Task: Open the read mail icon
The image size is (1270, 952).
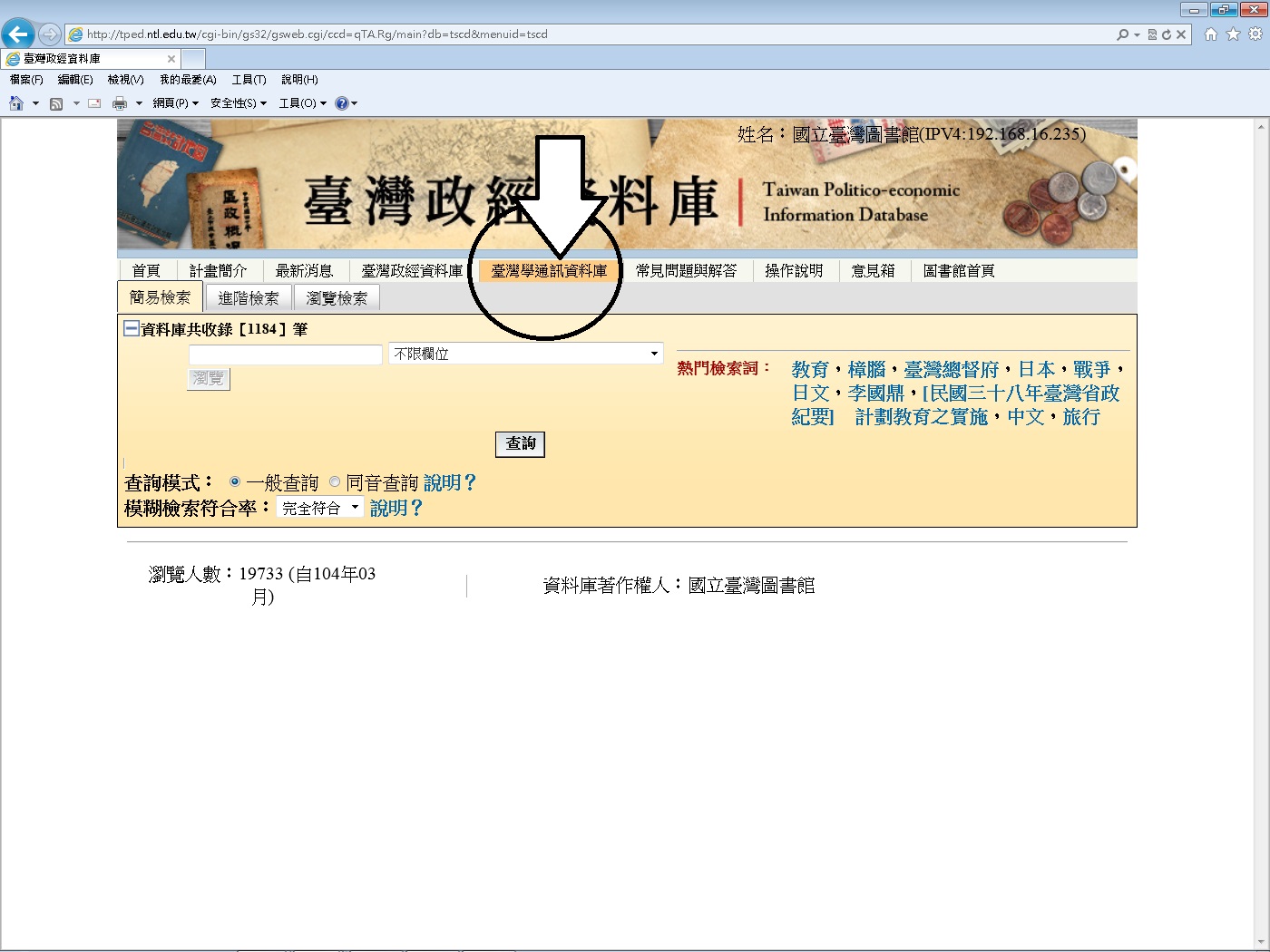Action: point(93,102)
